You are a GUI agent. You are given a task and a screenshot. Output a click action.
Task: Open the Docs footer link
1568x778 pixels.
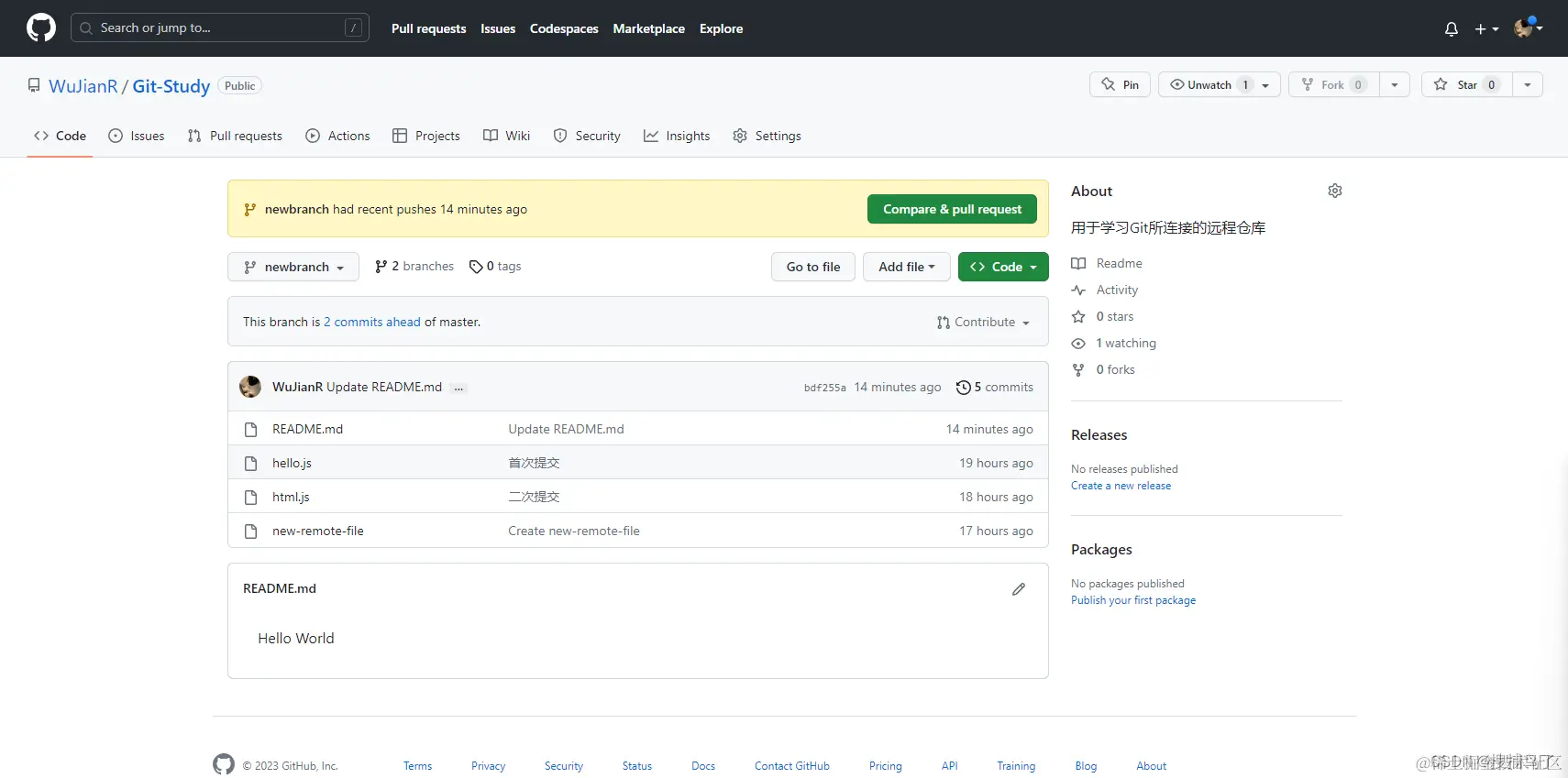click(703, 766)
